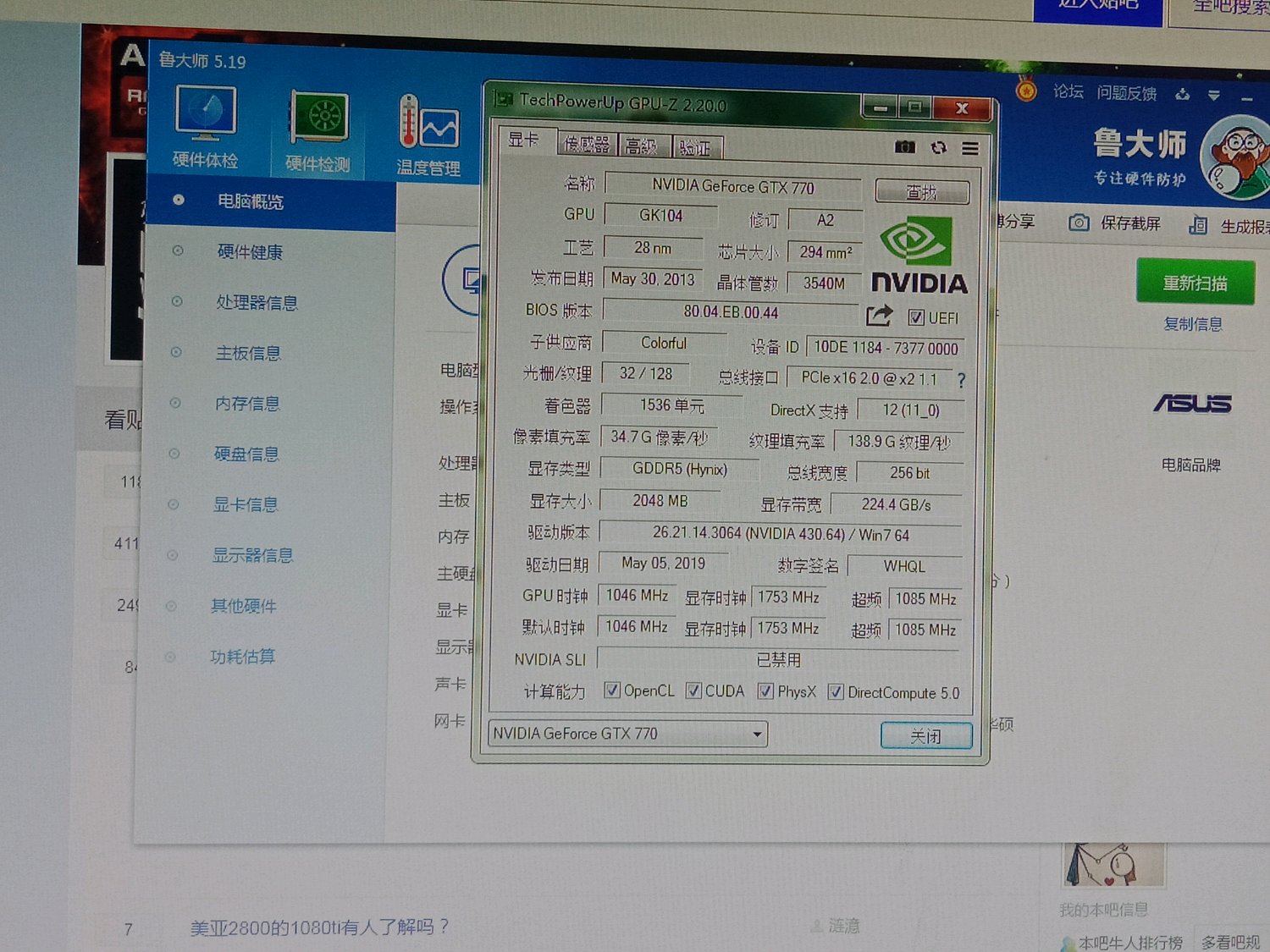Click bus interface question mark help
This screenshot has width=1270, height=952.
(x=961, y=380)
